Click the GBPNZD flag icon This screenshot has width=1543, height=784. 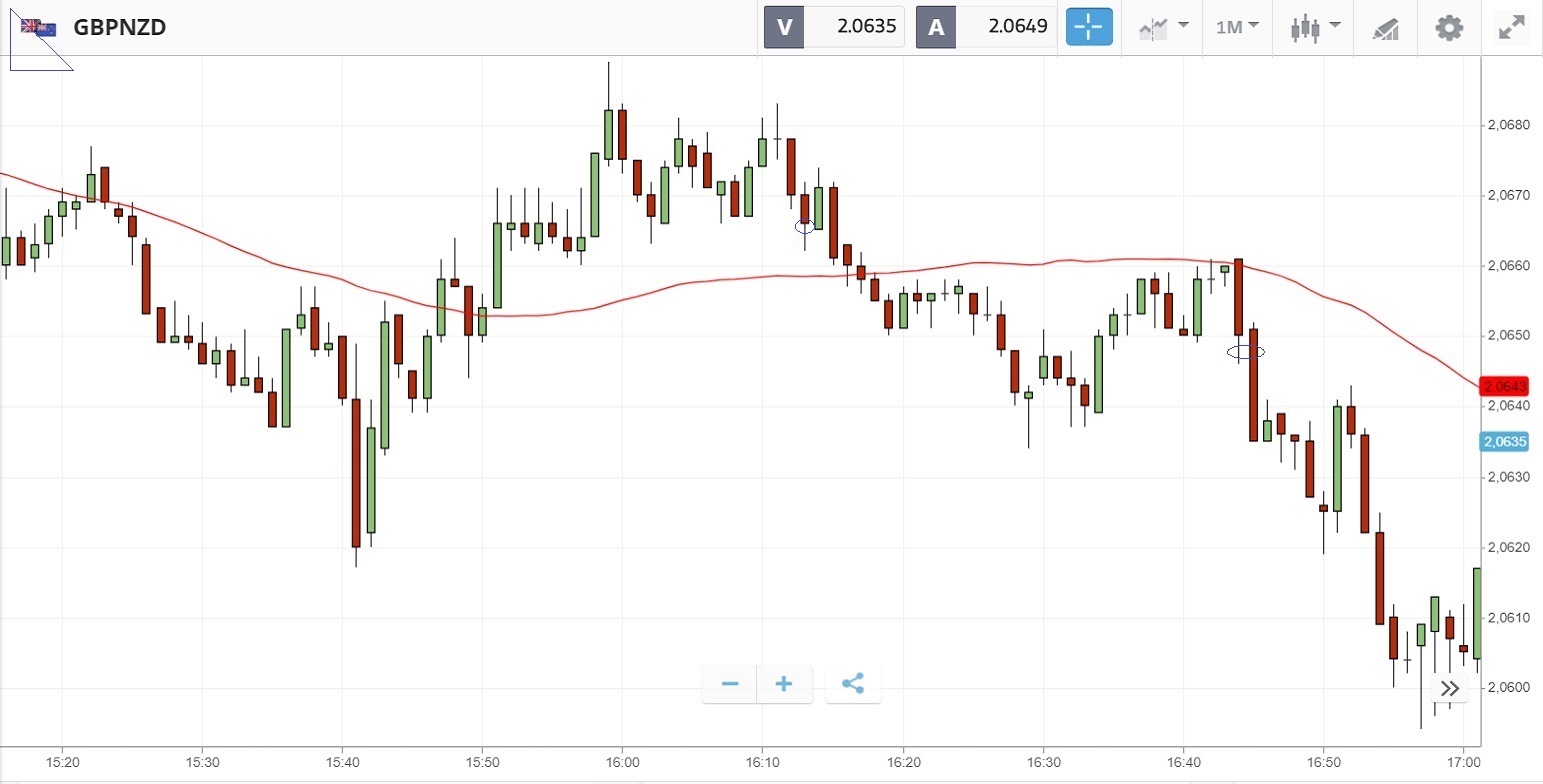click(39, 27)
